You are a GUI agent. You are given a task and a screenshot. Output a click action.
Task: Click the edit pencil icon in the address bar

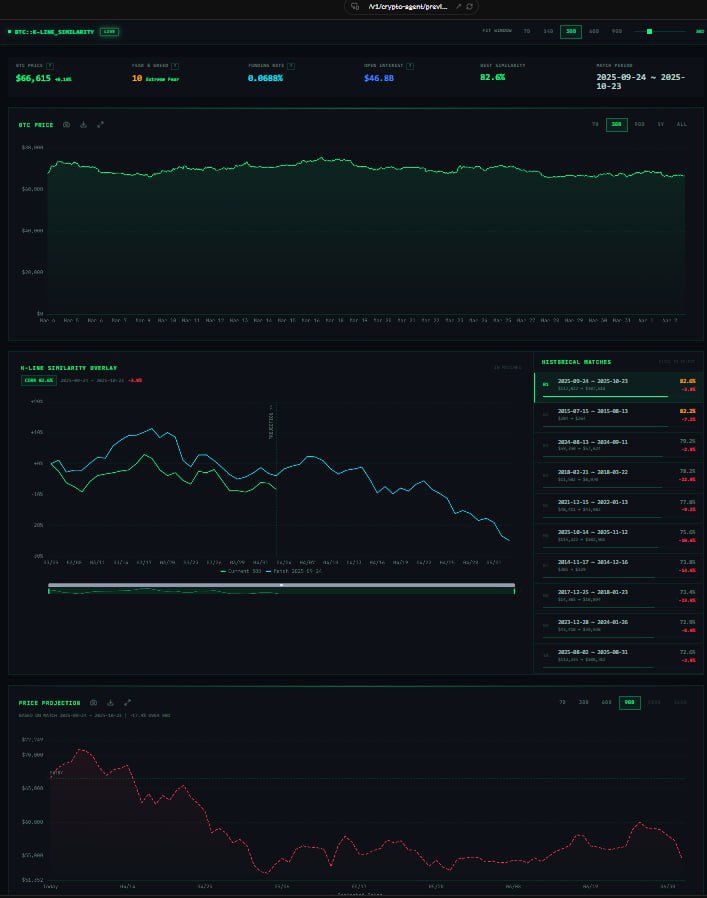click(x=458, y=6)
